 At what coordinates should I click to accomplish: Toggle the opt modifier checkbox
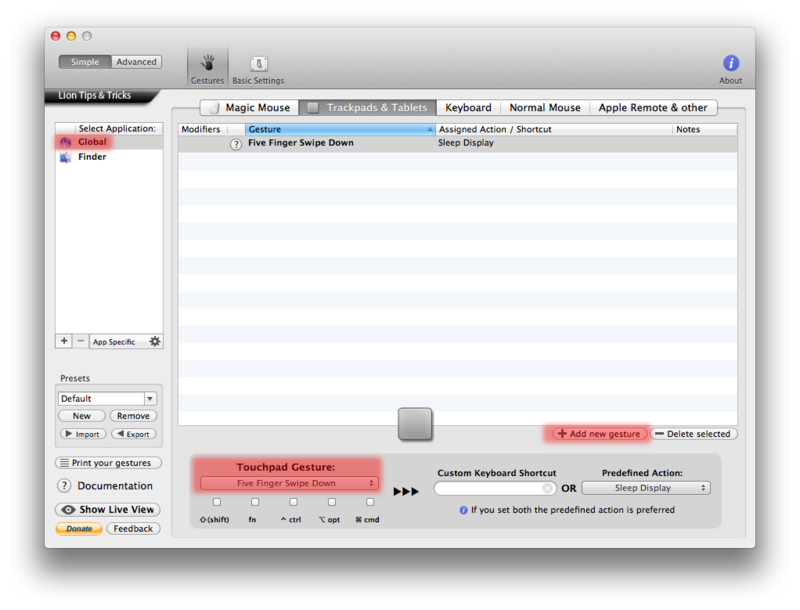332,502
